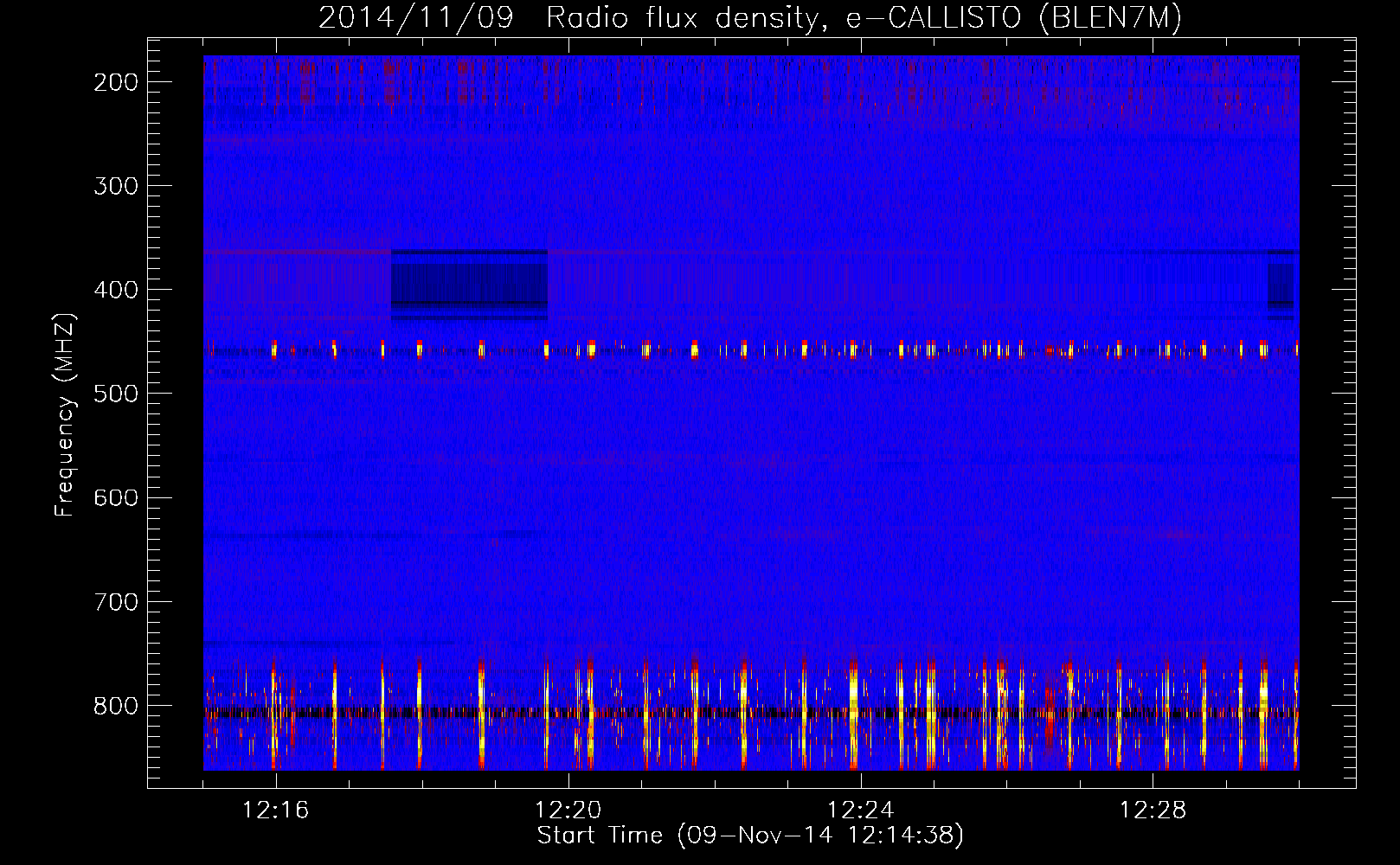Click the 12:16 time tick label
The width and height of the screenshot is (1400, 865).
276,811
